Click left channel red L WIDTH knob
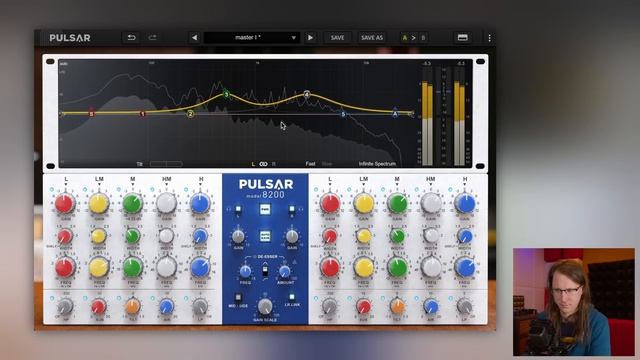640x360 pixels. point(64,236)
